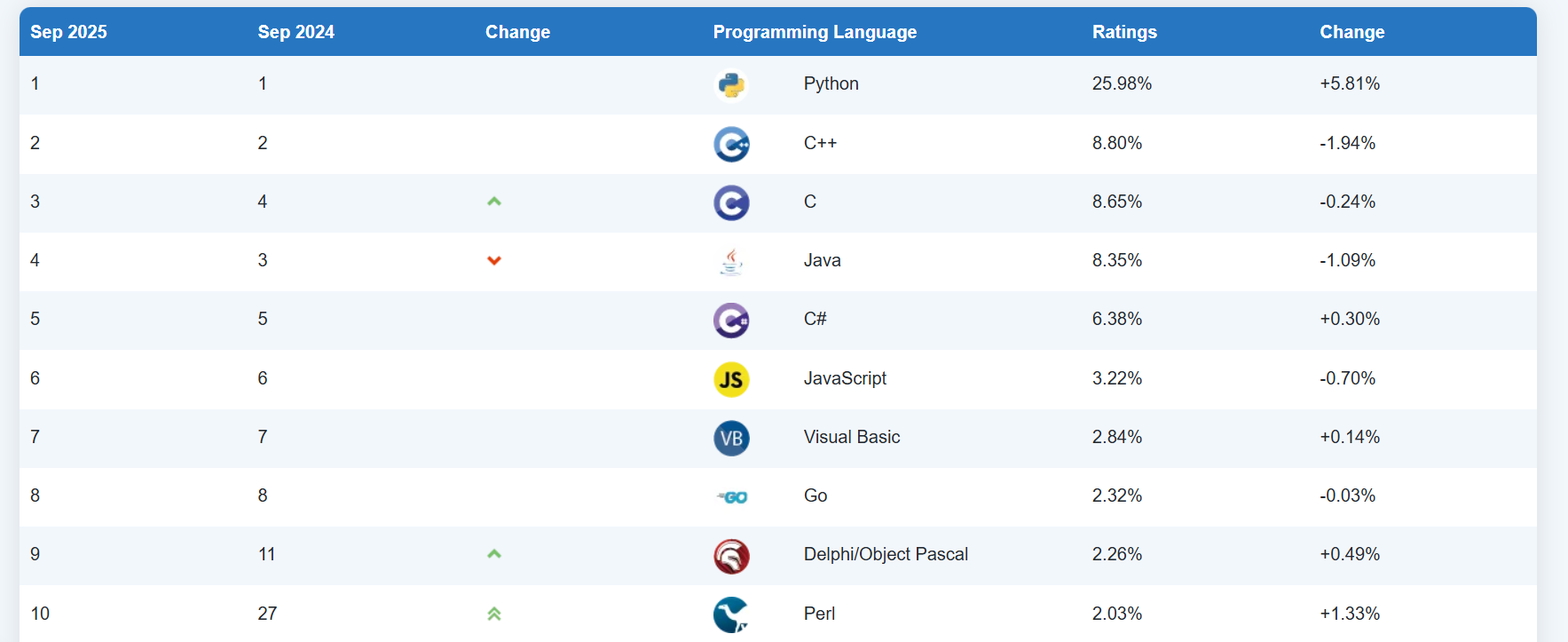The image size is (1568, 642).
Task: Click the Python logo icon
Action: (731, 85)
